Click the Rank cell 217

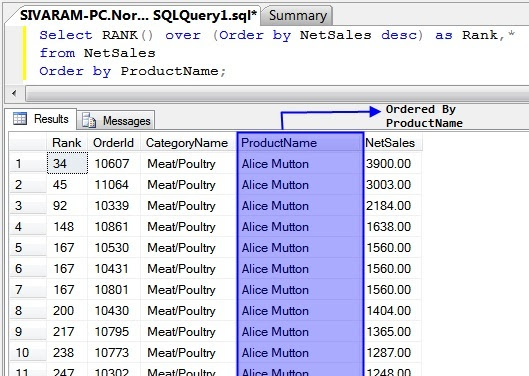pos(67,332)
